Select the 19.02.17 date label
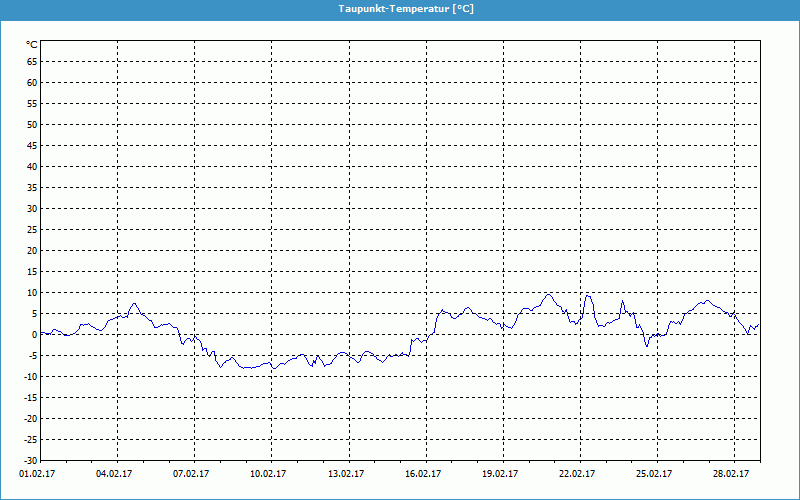Image resolution: width=800 pixels, height=500 pixels. tap(499, 475)
